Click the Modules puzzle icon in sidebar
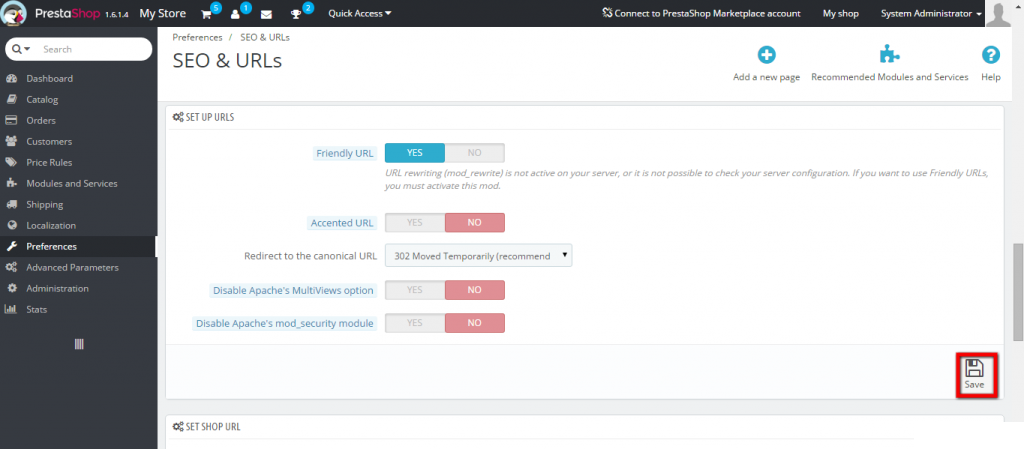Image resolution: width=1024 pixels, height=449 pixels. click(11, 183)
